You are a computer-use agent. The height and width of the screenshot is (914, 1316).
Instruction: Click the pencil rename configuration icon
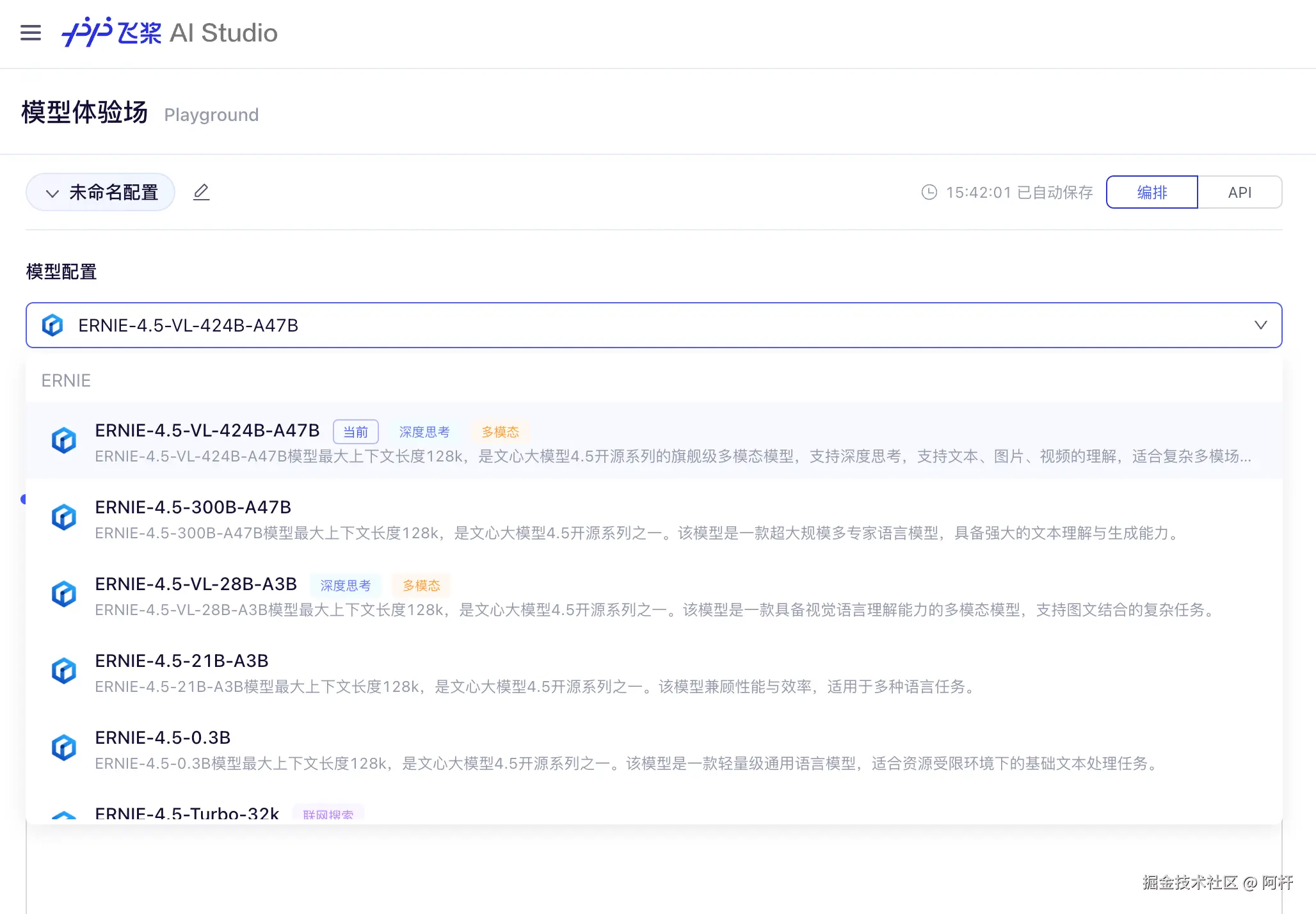click(x=201, y=192)
